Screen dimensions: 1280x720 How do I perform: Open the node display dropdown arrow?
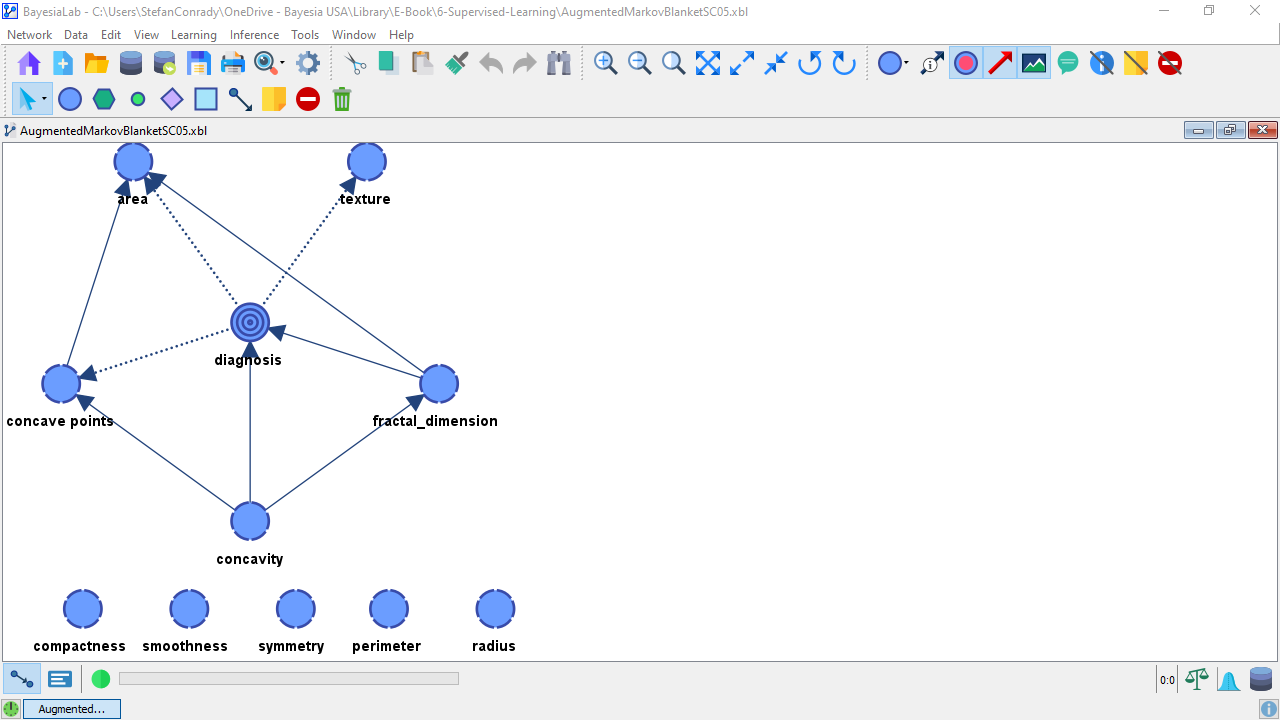click(906, 64)
